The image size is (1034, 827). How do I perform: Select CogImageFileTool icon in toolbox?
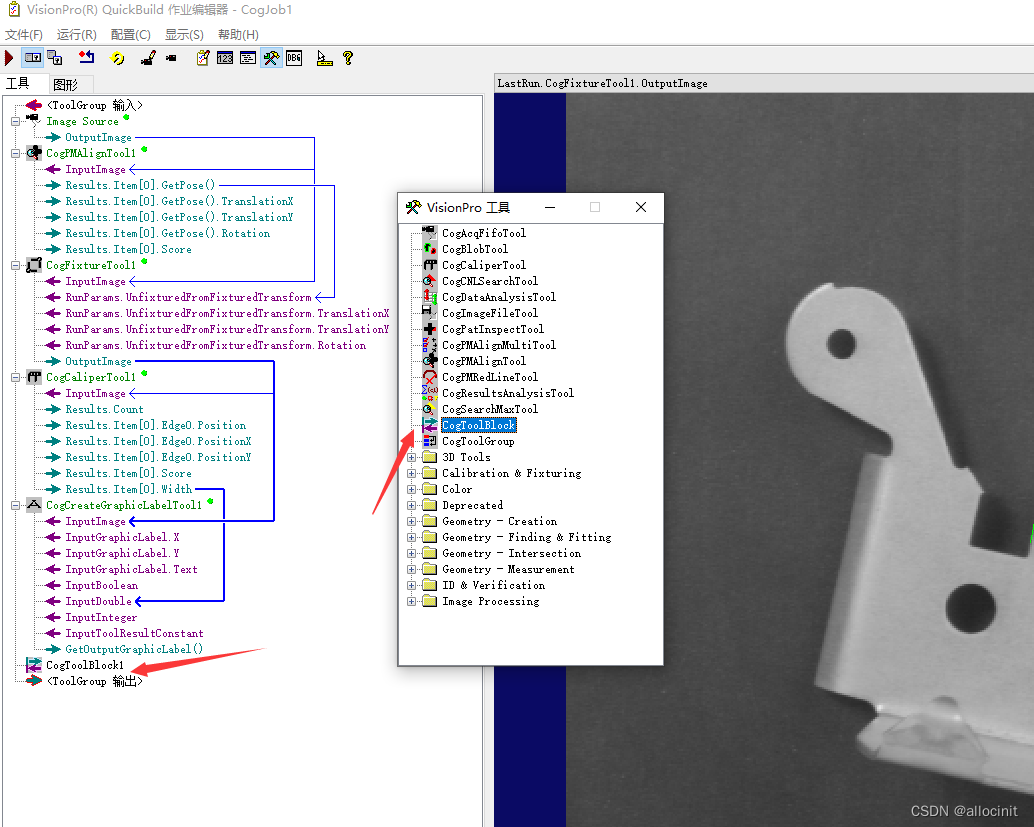[x=429, y=313]
